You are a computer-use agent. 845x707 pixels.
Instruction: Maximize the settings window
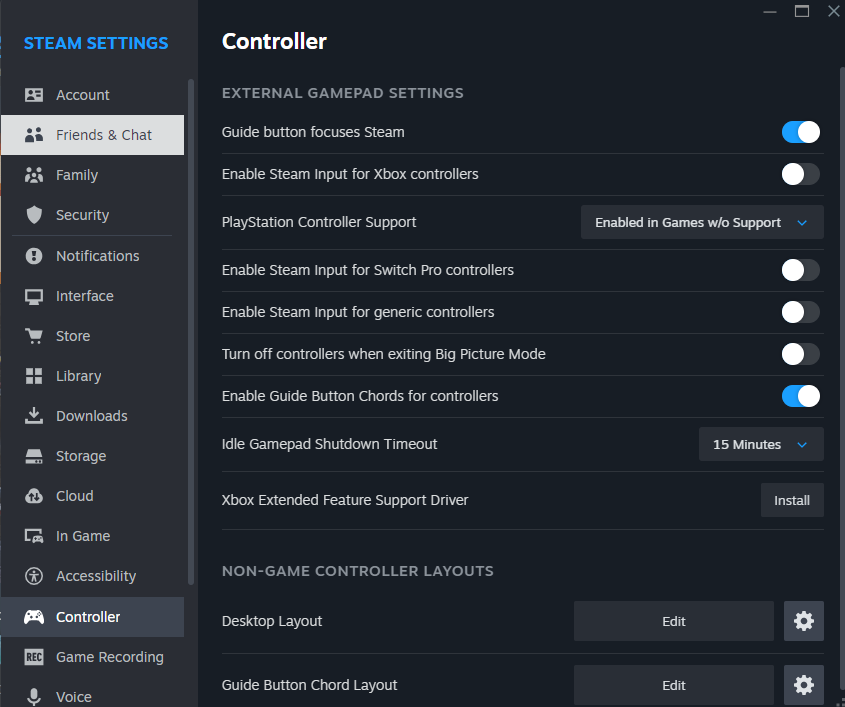click(x=802, y=11)
